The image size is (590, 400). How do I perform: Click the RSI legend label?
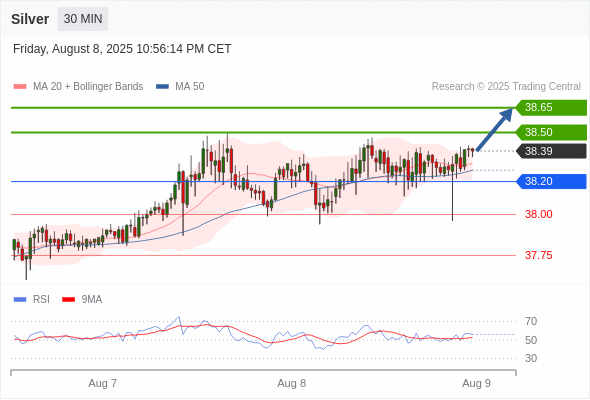[41, 300]
